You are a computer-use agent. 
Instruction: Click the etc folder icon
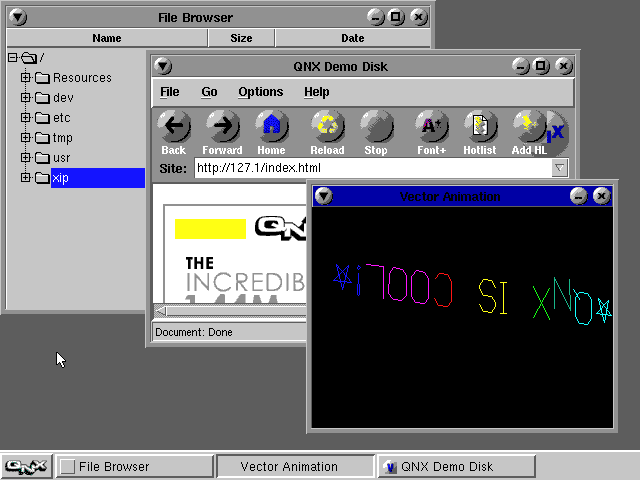42,118
